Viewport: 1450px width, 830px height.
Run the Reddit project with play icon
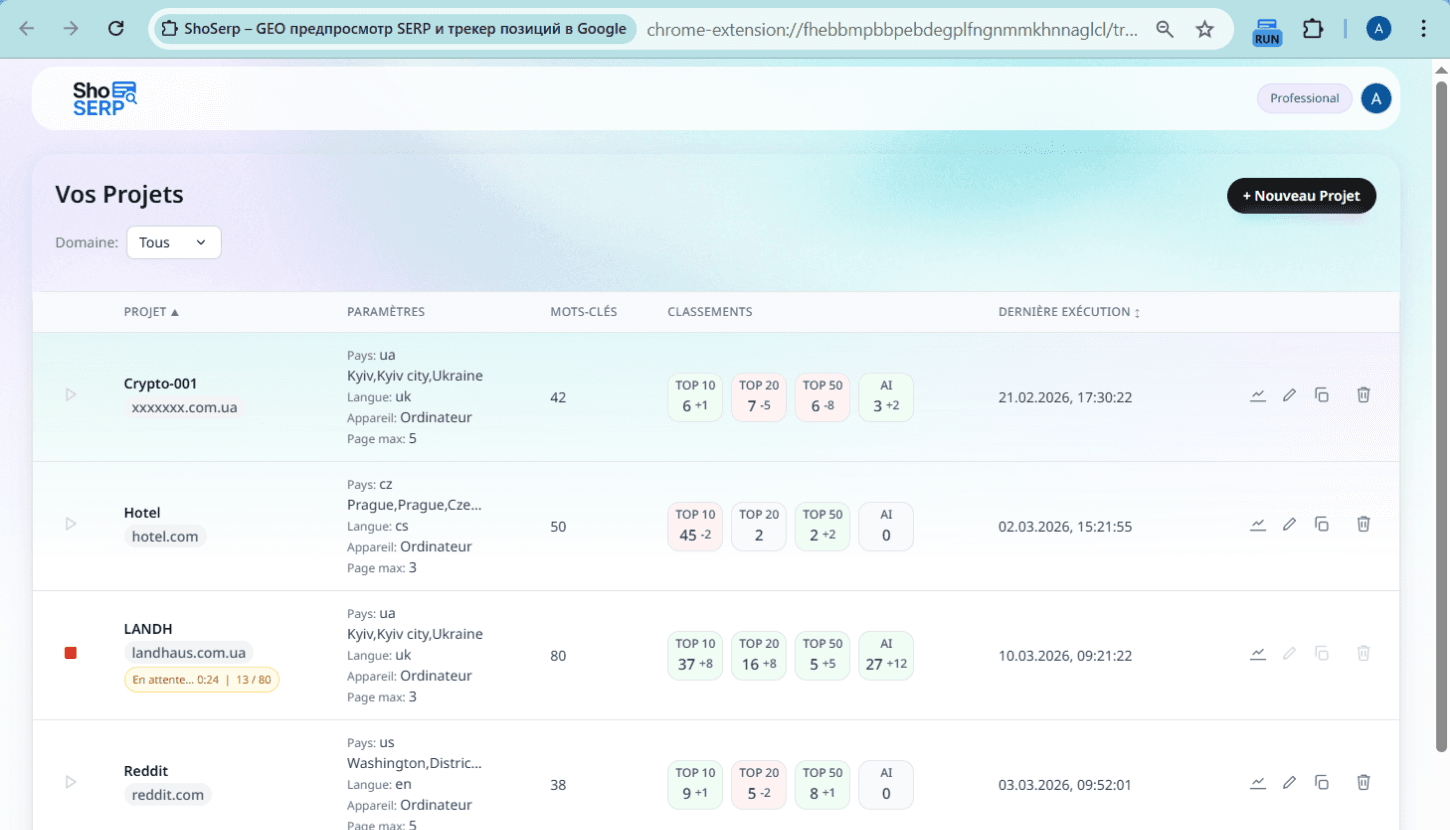click(x=71, y=782)
